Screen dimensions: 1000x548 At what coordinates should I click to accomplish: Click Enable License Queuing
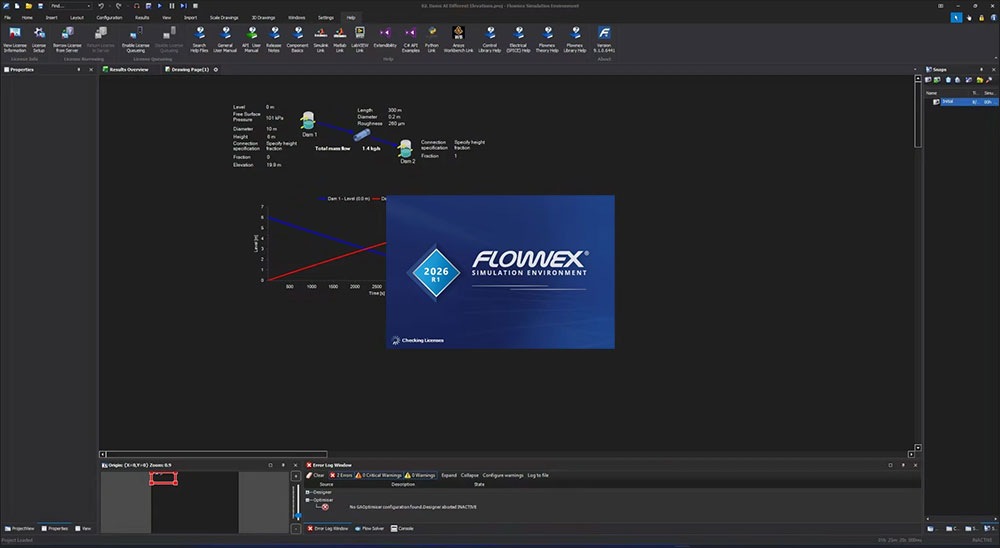[136, 40]
